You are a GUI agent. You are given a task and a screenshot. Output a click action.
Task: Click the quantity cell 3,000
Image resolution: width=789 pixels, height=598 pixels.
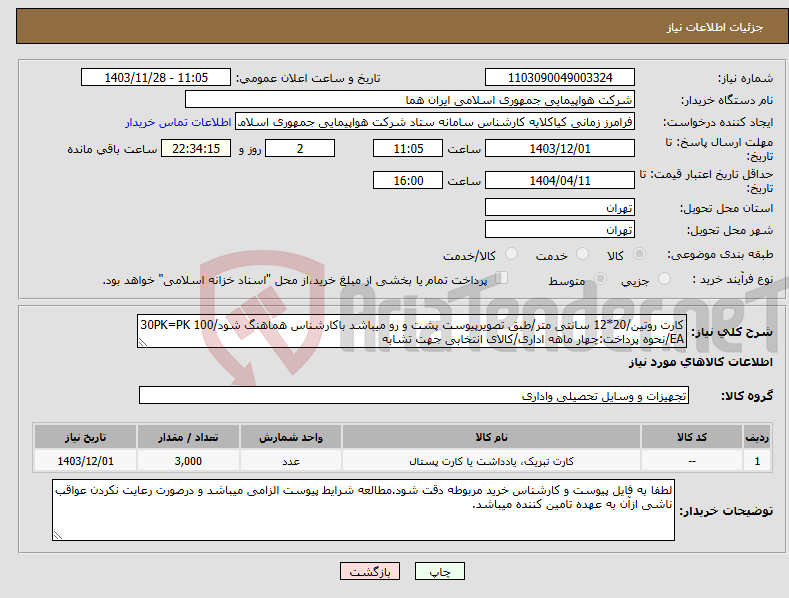coord(188,461)
